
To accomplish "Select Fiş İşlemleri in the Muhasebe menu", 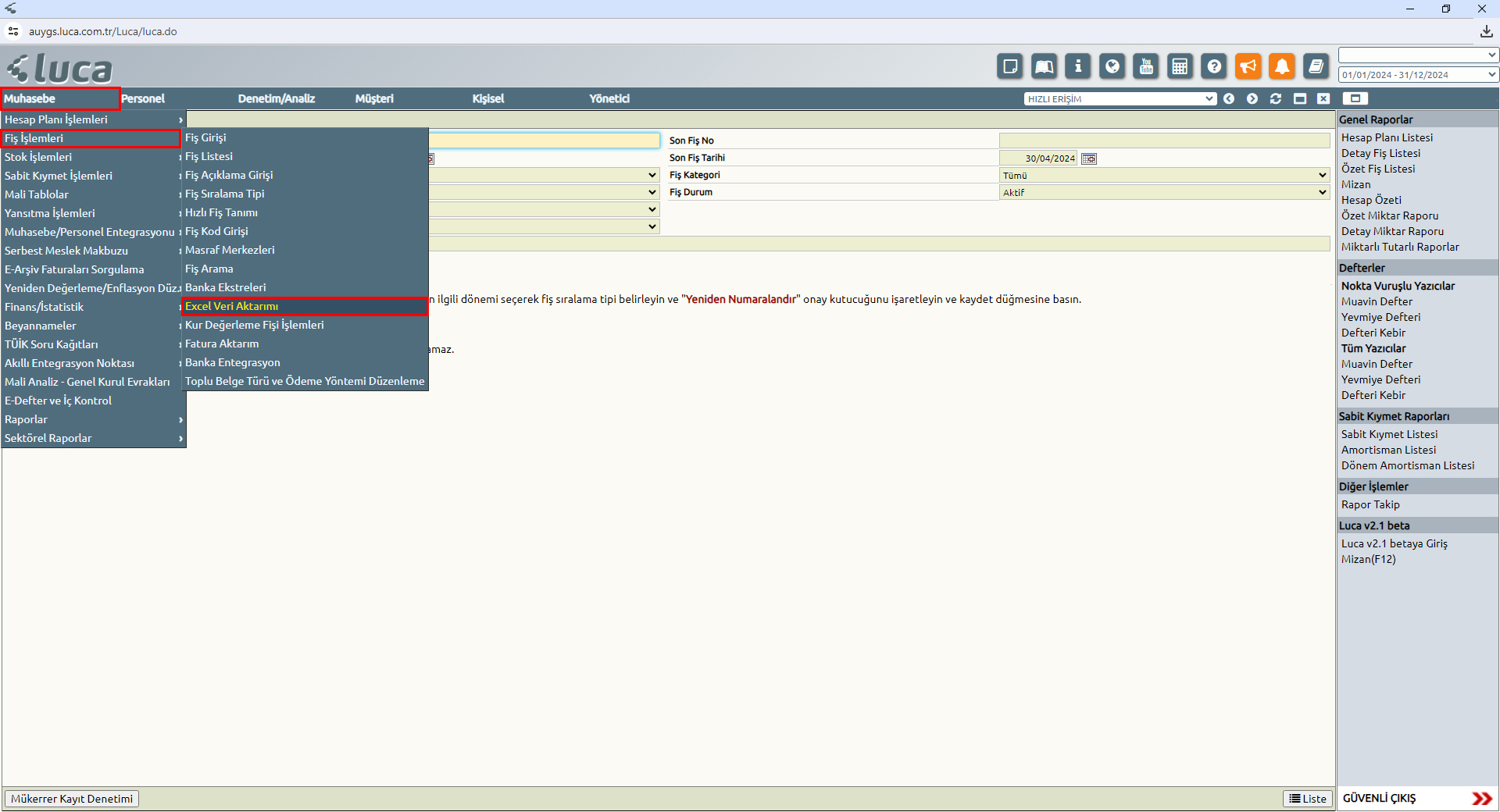I will coord(91,138).
